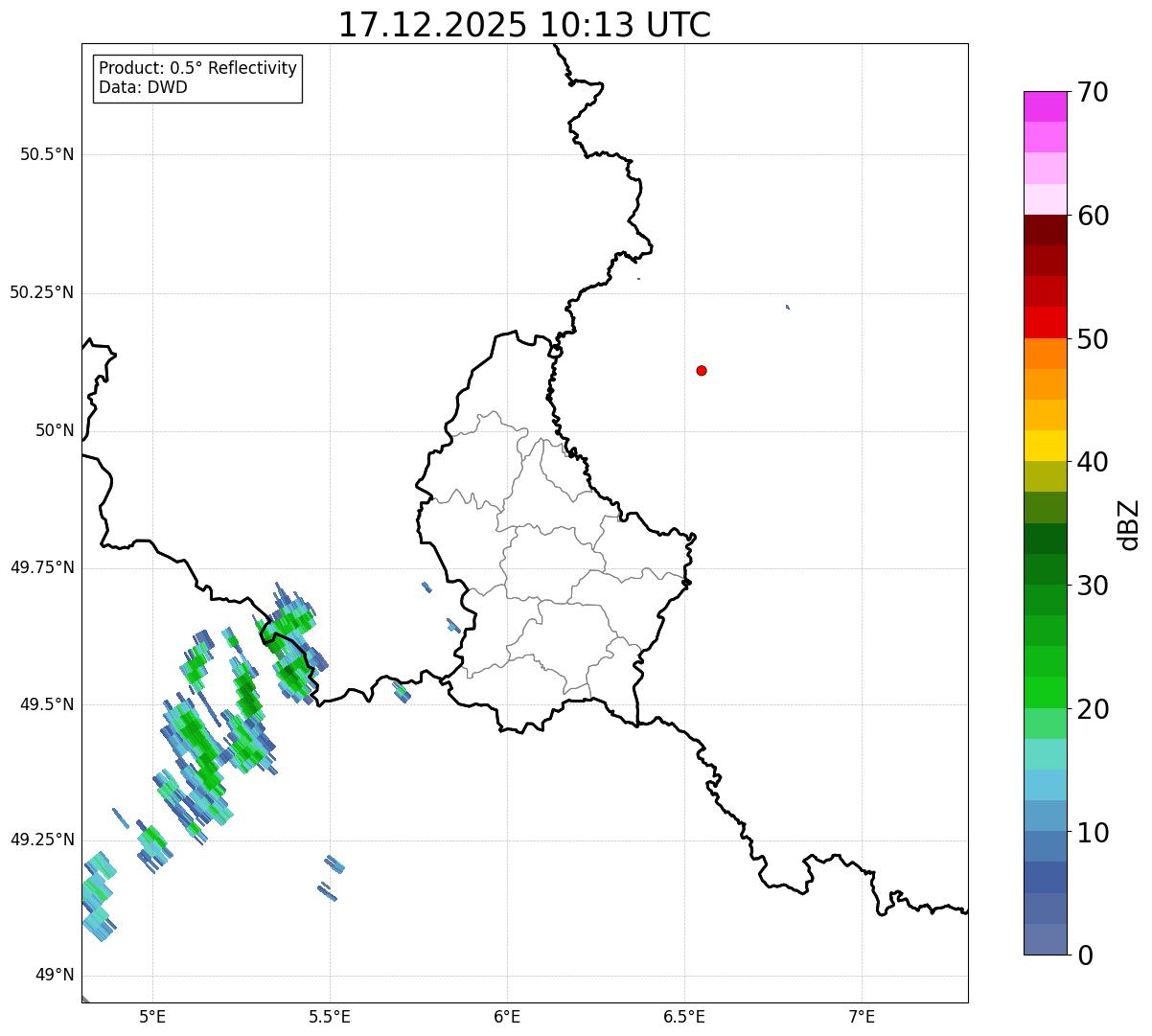1152x1036 pixels.
Task: Pick the orange swatch just below 50 dBZ
Action: (1045, 354)
